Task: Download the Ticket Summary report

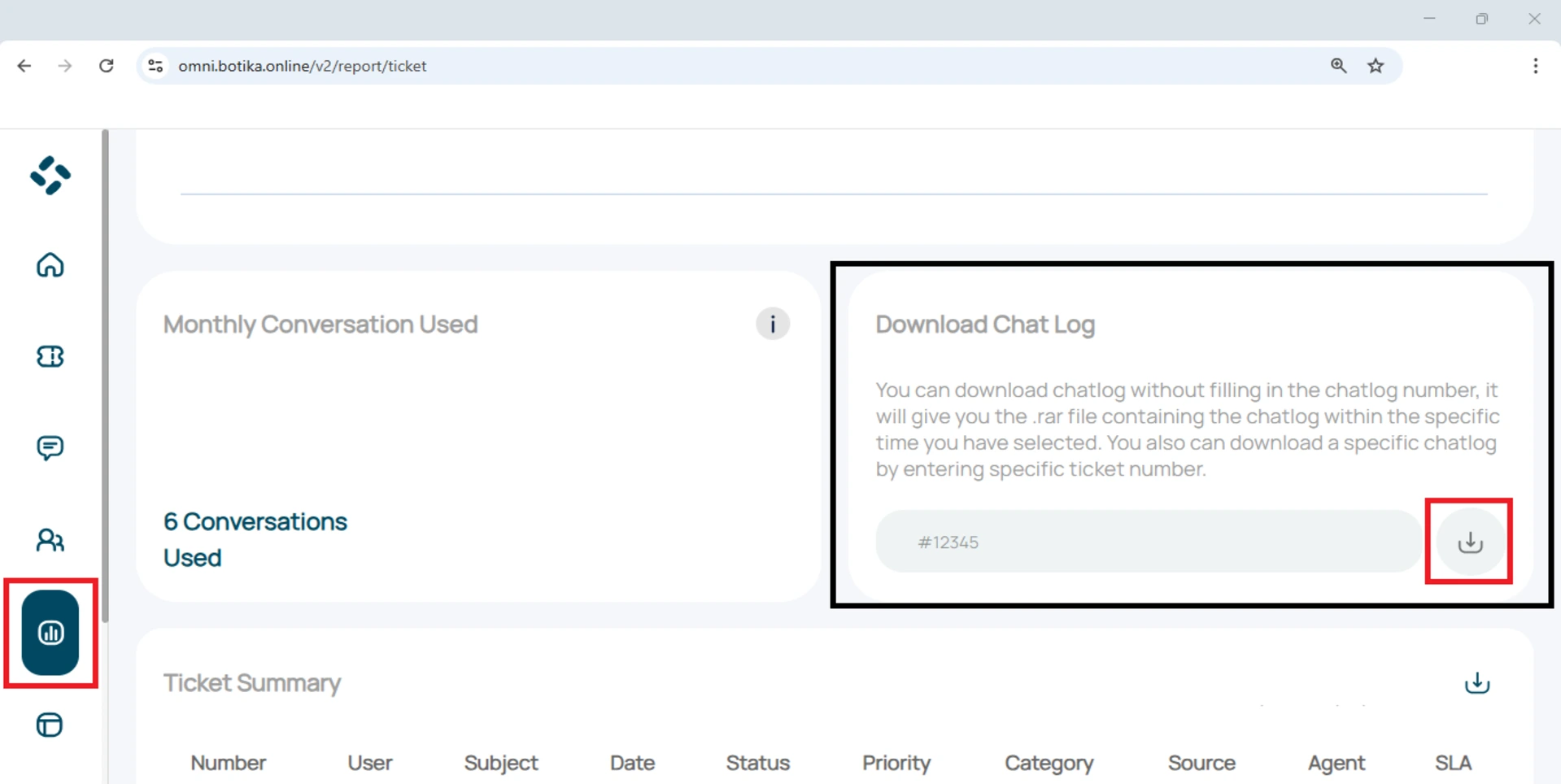Action: [x=1476, y=683]
